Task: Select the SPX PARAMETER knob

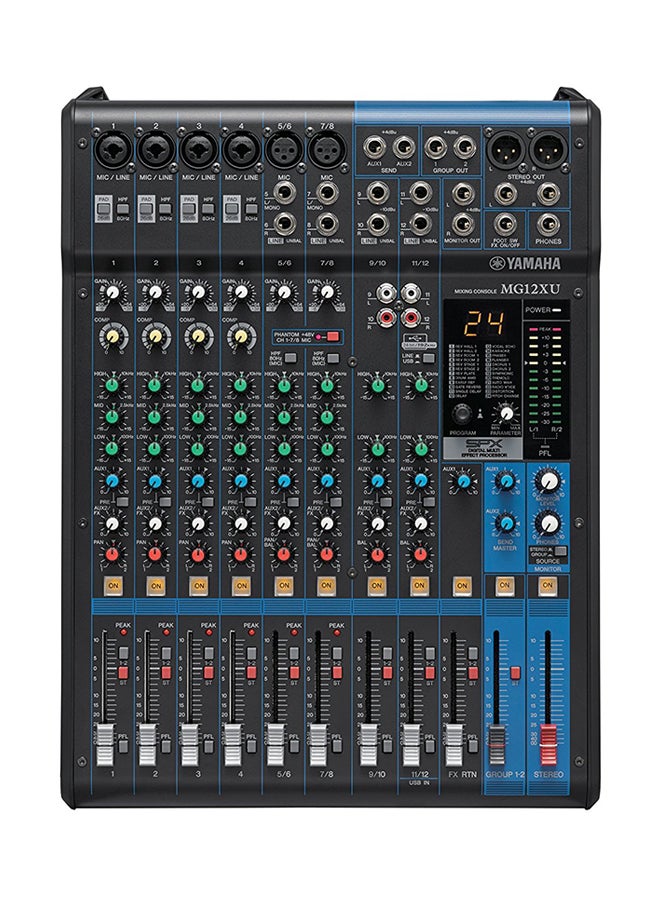Action: pyautogui.click(x=506, y=413)
